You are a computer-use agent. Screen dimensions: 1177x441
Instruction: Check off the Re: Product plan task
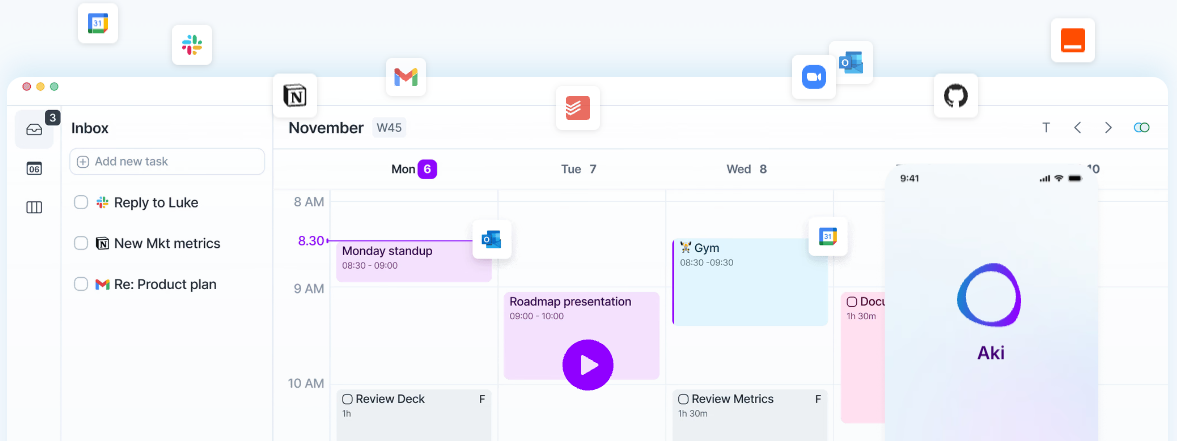pyautogui.click(x=81, y=285)
